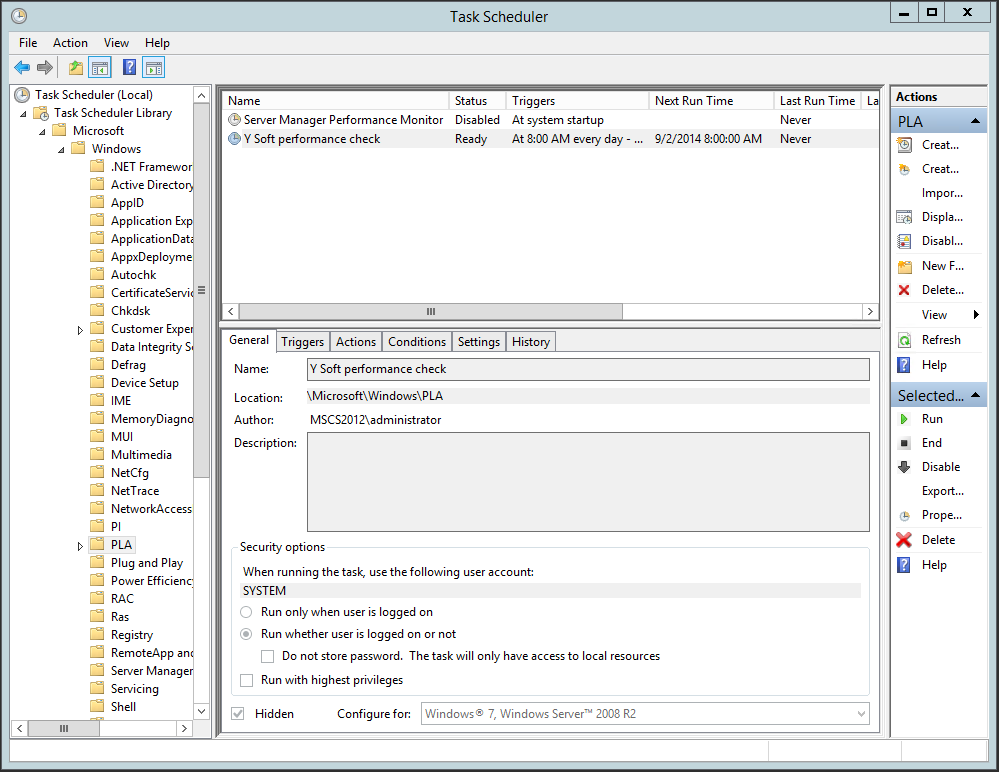Switch to the Triggers tab

[x=302, y=341]
